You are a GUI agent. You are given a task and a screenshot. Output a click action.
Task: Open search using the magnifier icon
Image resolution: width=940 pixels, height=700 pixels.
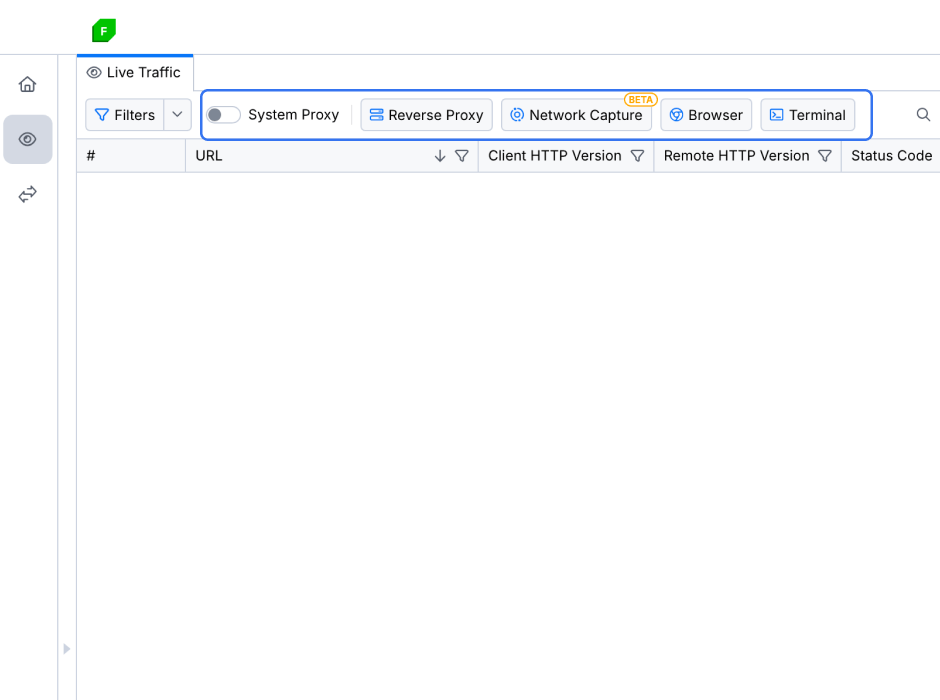[922, 115]
